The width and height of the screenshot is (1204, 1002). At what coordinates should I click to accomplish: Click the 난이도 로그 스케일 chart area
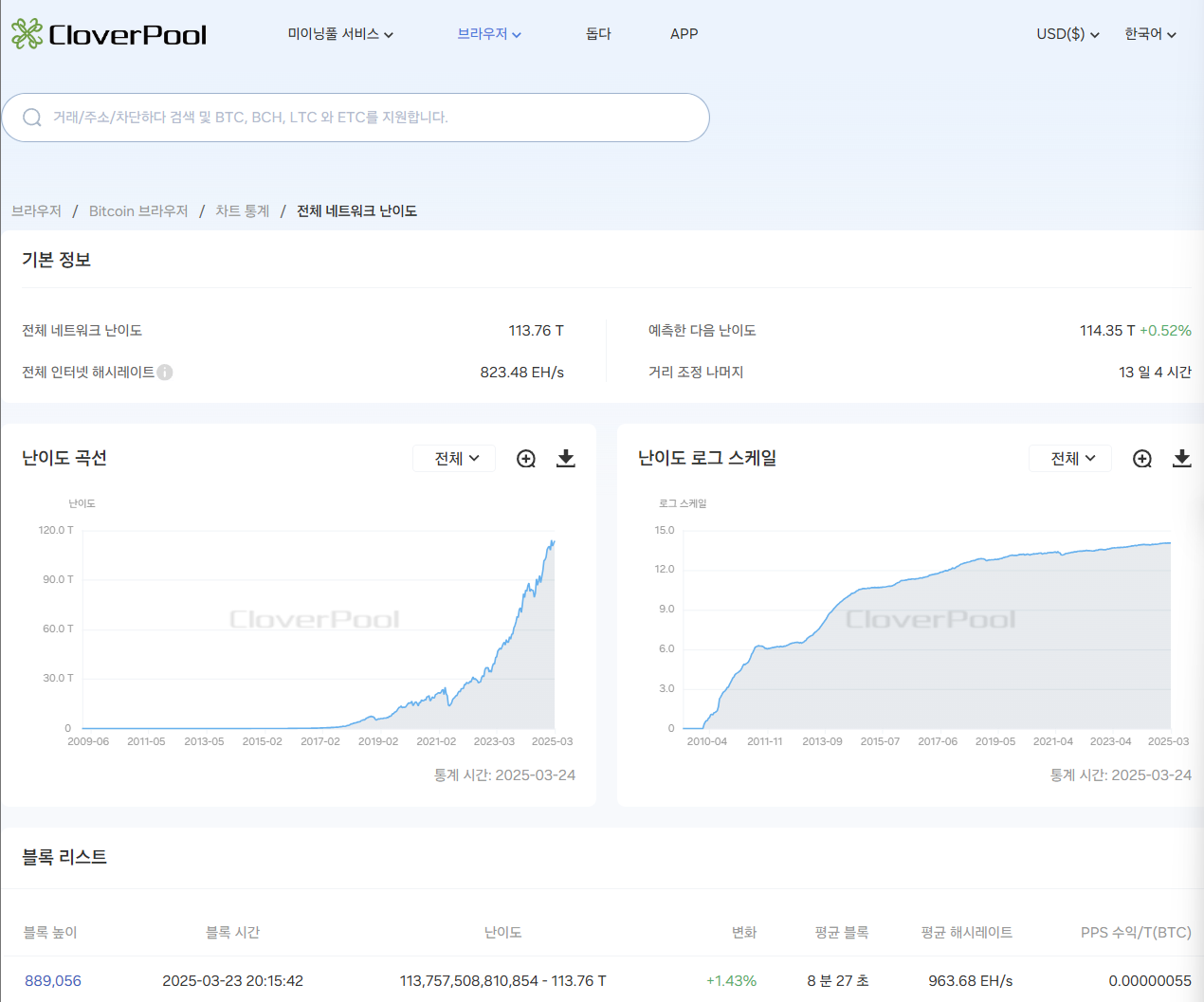click(927, 629)
